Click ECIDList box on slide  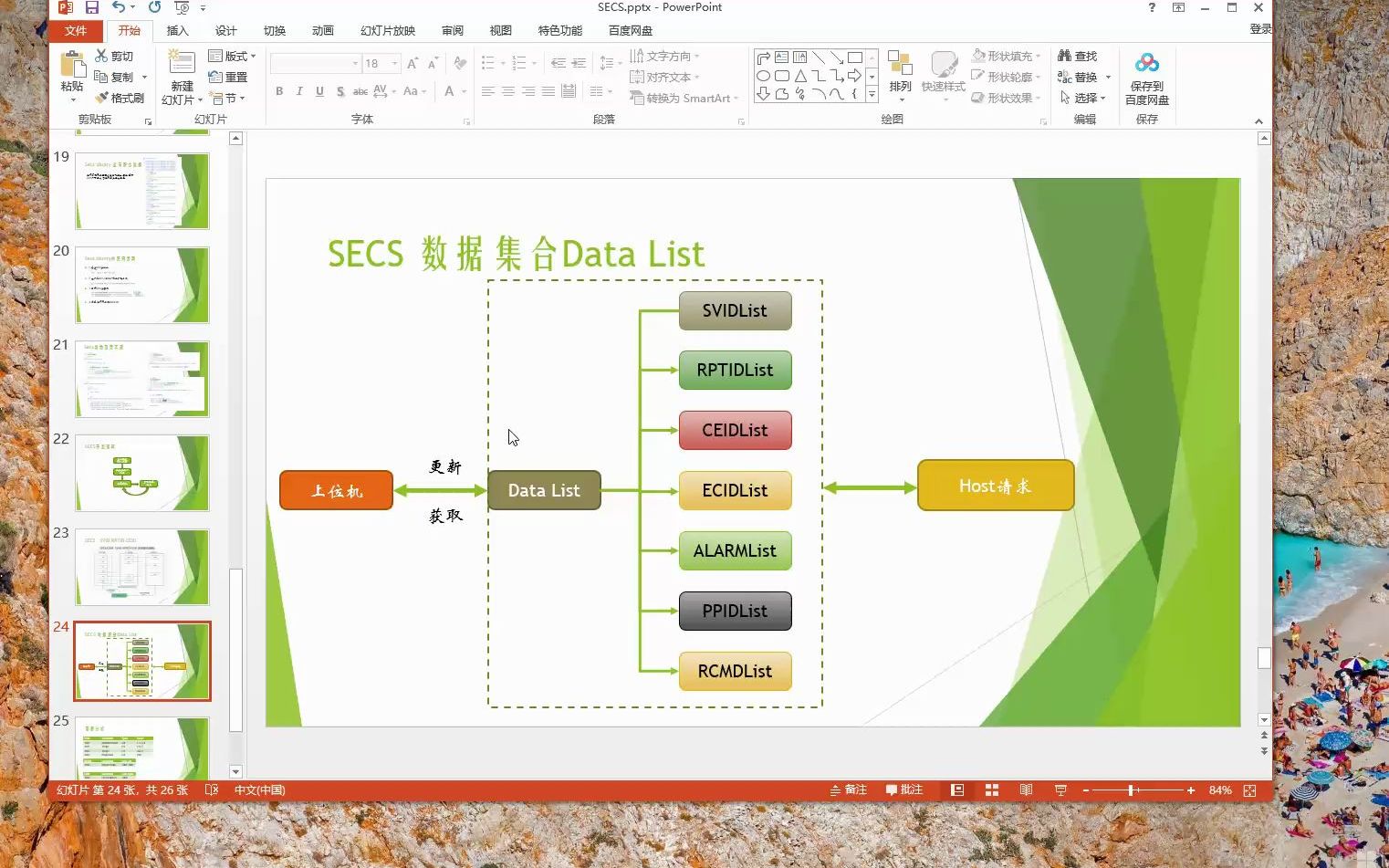click(735, 490)
